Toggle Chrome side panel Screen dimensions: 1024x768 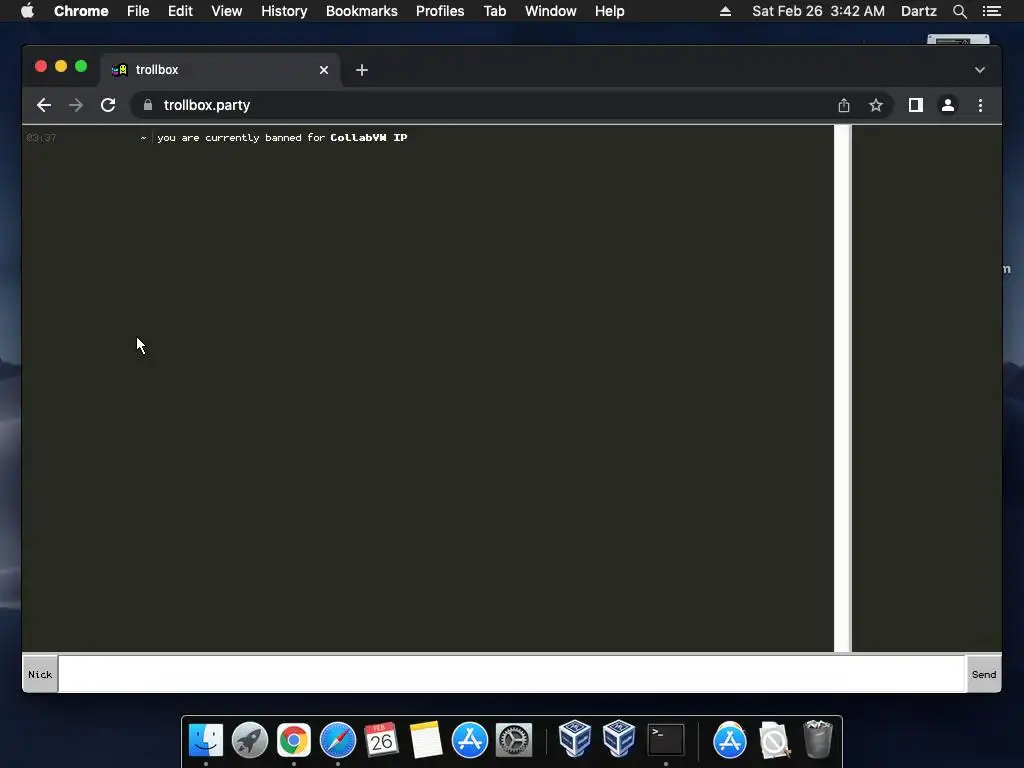point(916,105)
